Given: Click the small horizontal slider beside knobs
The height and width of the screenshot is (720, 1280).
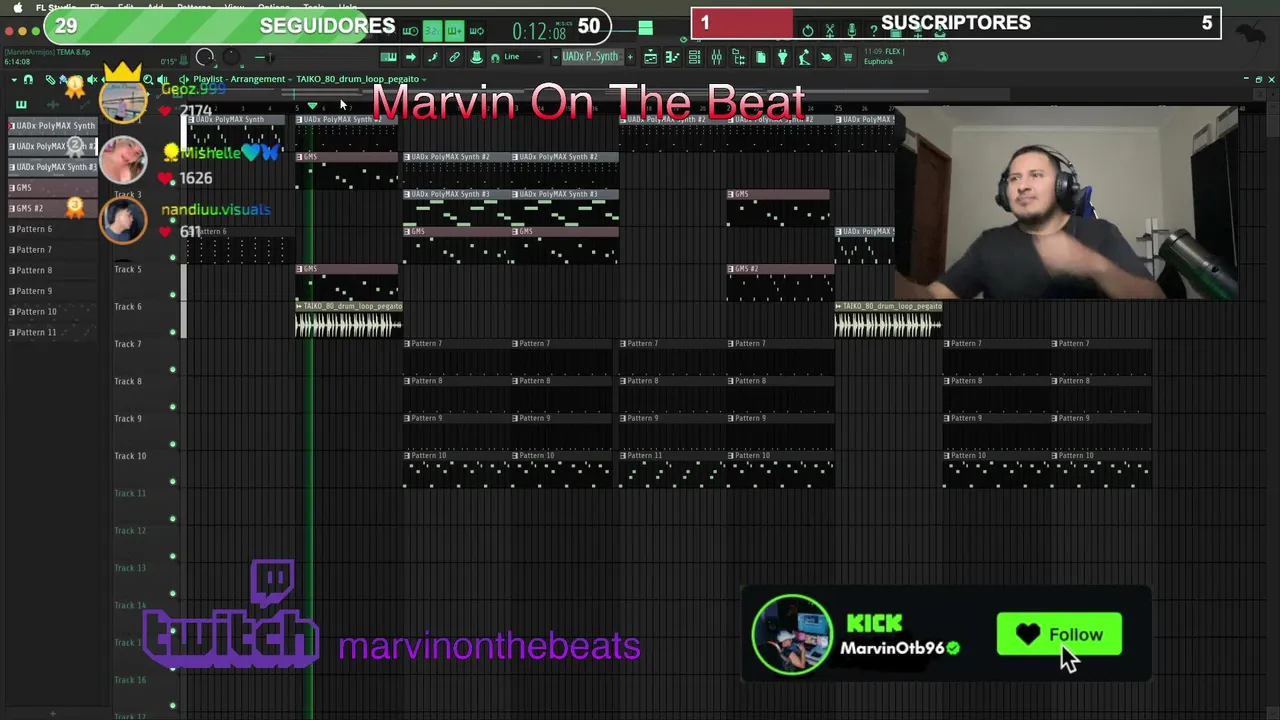Looking at the screenshot, I should tap(265, 57).
